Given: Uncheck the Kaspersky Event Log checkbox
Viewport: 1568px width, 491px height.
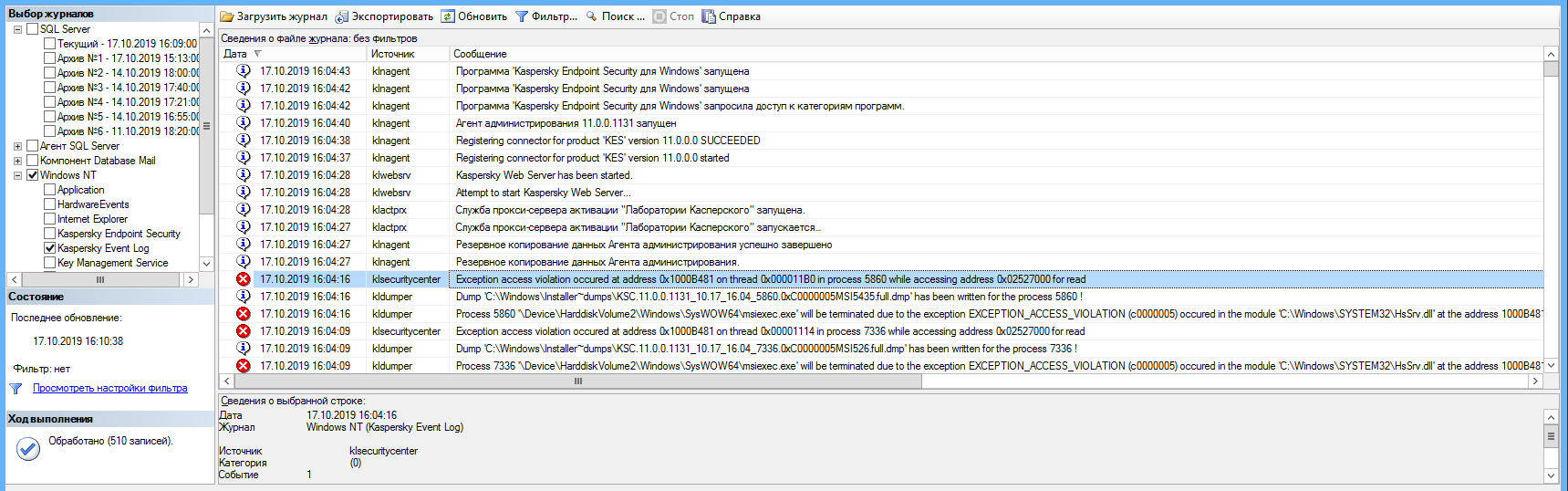Looking at the screenshot, I should [x=50, y=248].
